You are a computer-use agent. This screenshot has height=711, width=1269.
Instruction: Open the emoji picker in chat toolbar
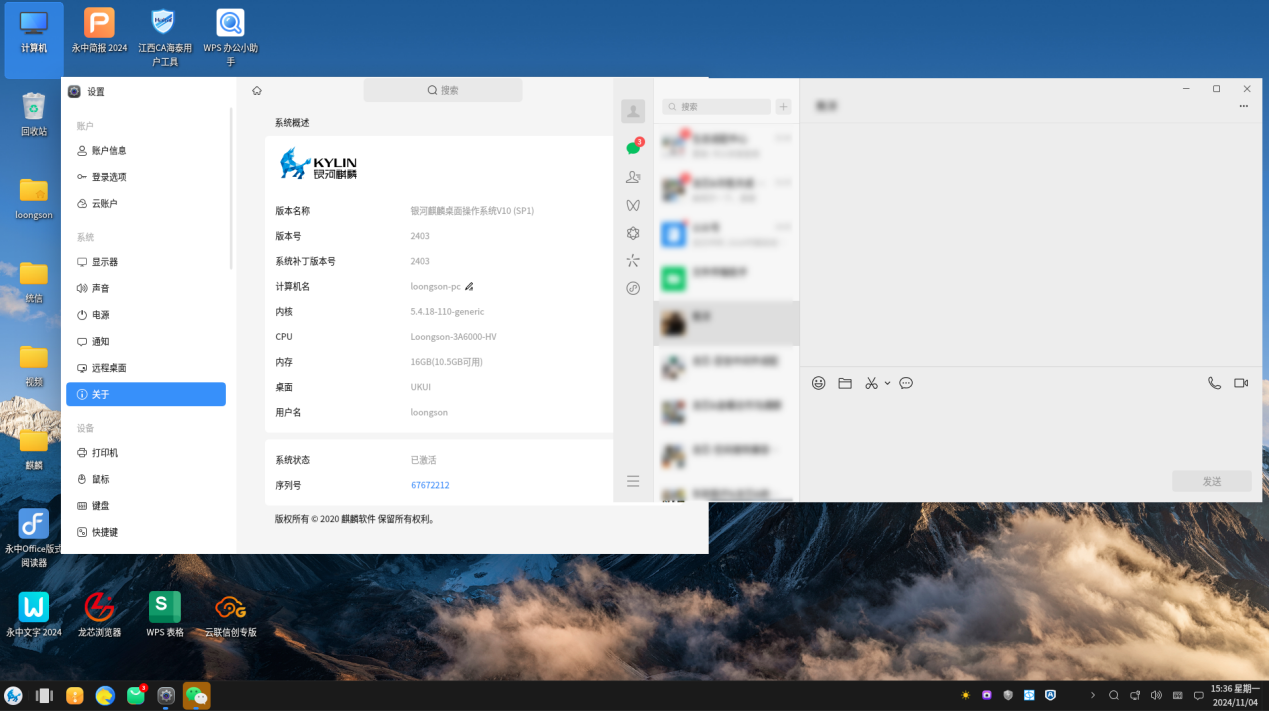point(818,383)
